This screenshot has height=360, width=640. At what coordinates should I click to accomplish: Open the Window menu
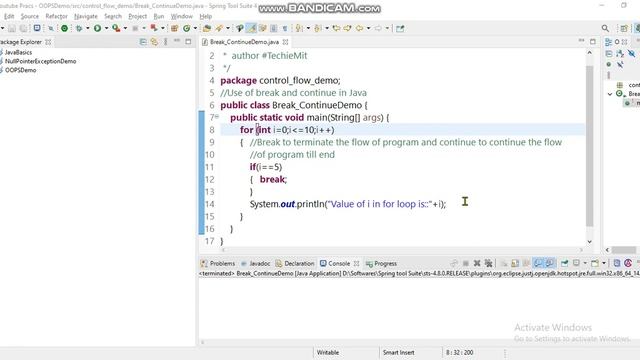point(182,16)
